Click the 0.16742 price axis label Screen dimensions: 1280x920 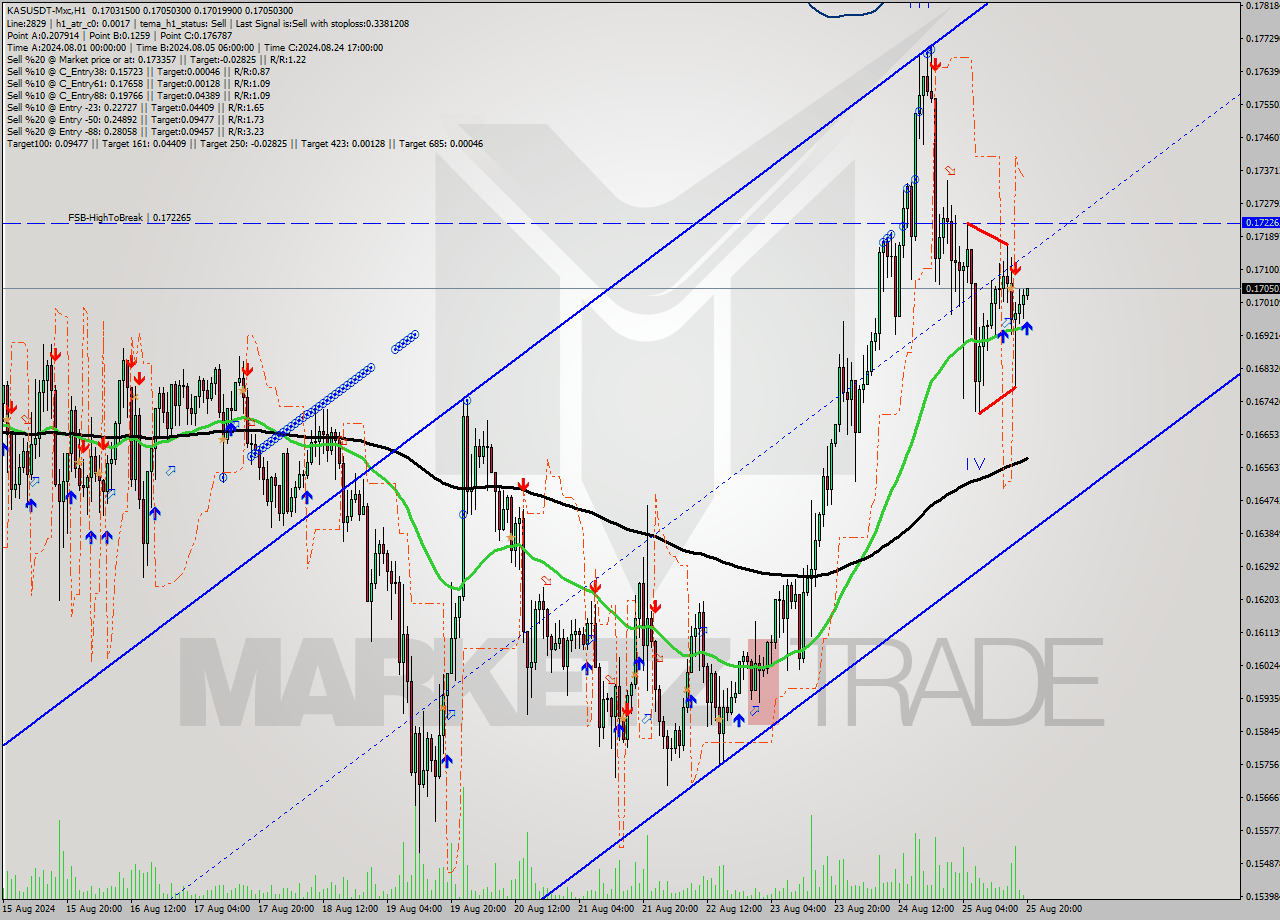(x=1263, y=401)
